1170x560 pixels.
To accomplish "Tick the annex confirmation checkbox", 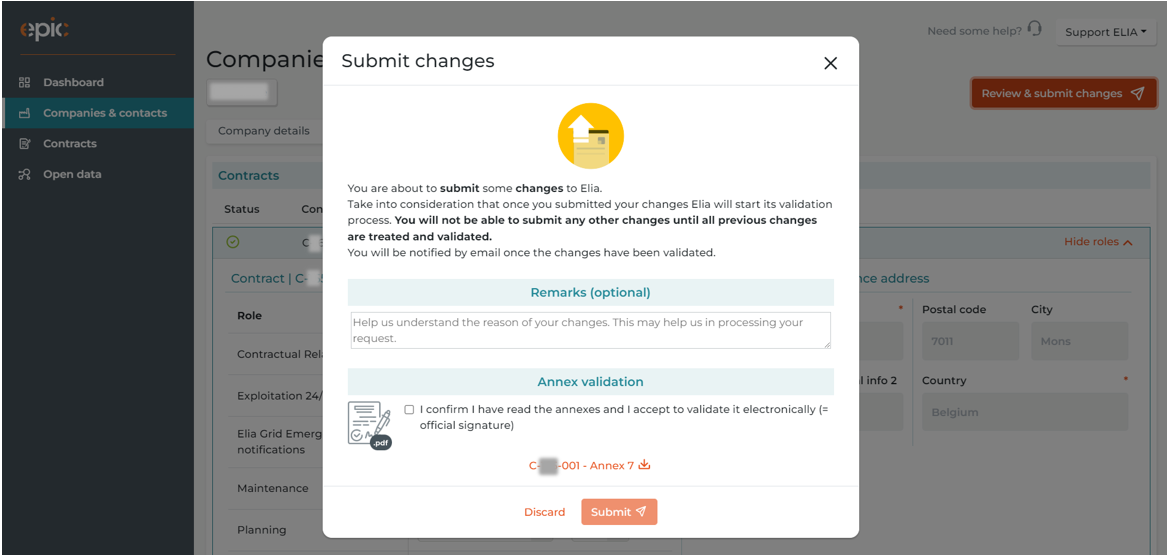I will 409,409.
